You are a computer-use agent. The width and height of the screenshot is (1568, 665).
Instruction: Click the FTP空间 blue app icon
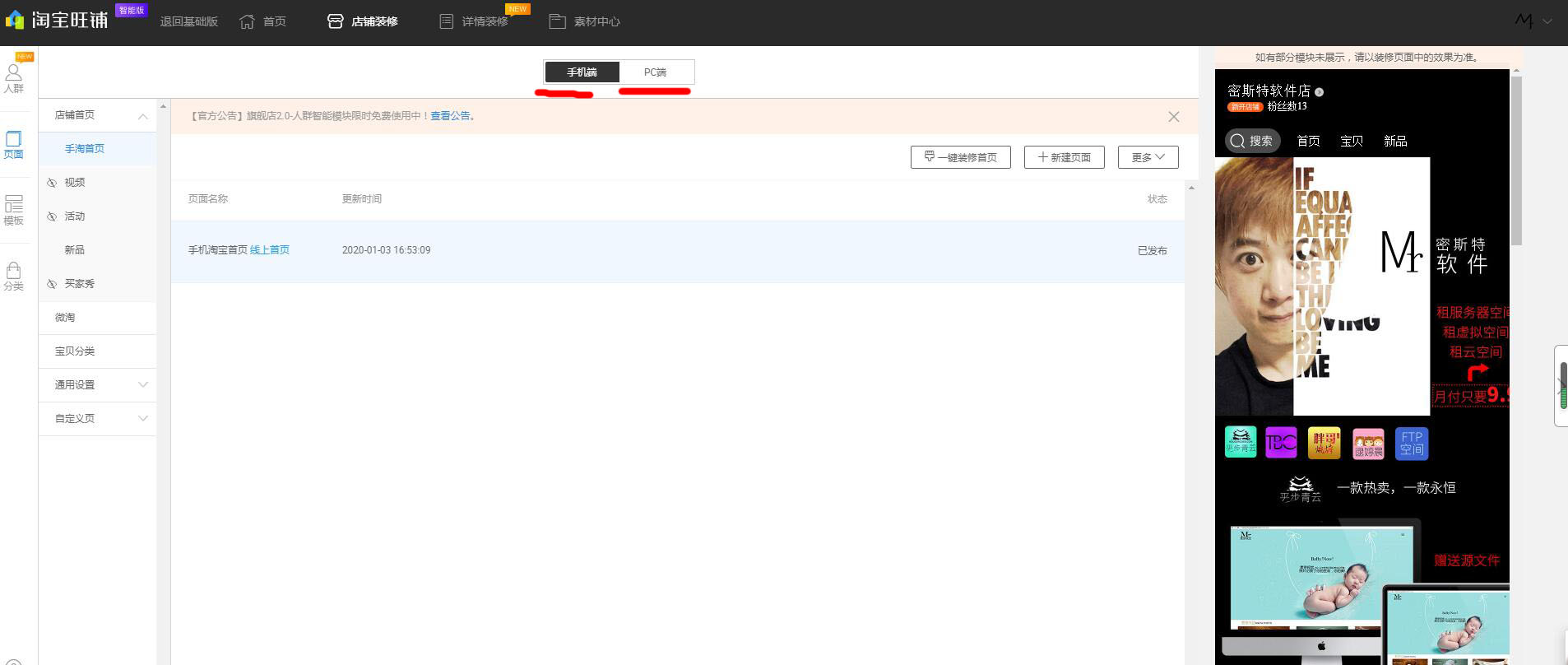coord(1412,444)
